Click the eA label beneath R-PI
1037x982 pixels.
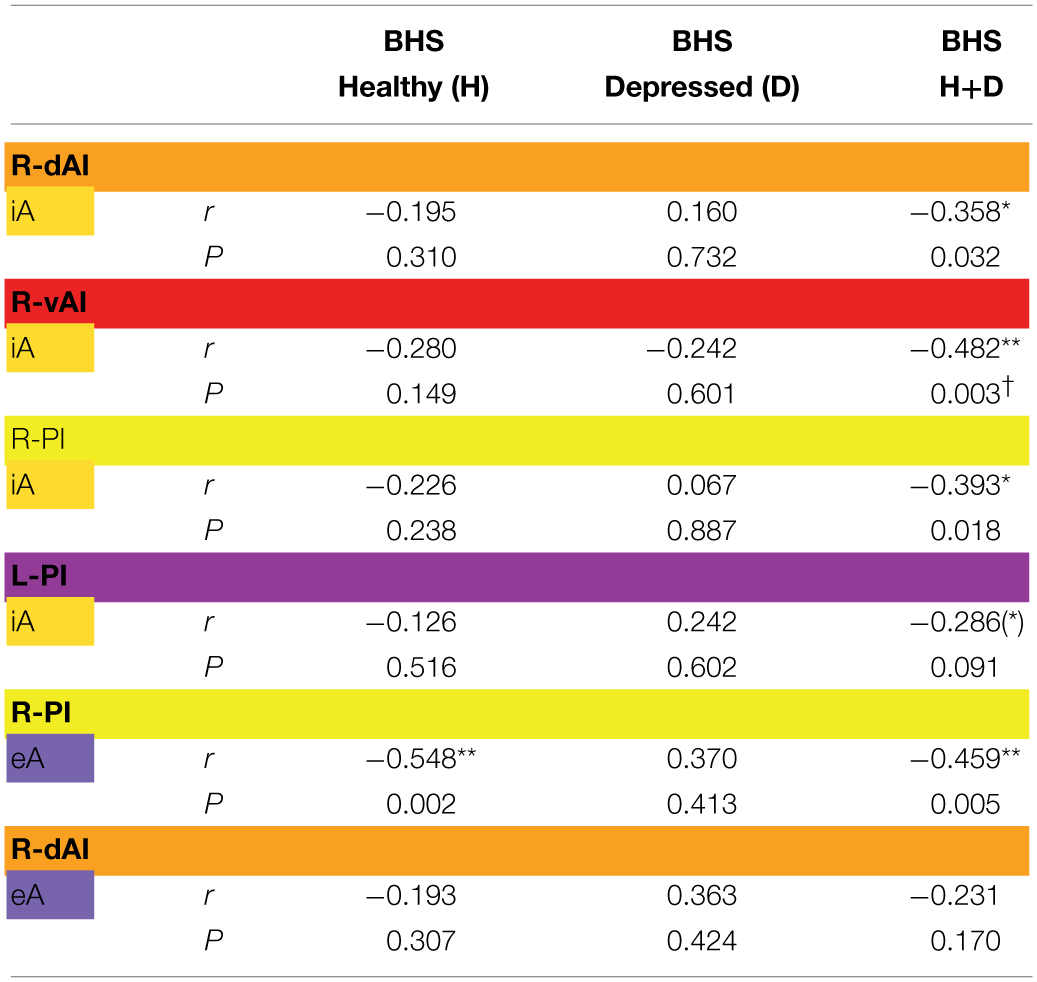click(50, 759)
